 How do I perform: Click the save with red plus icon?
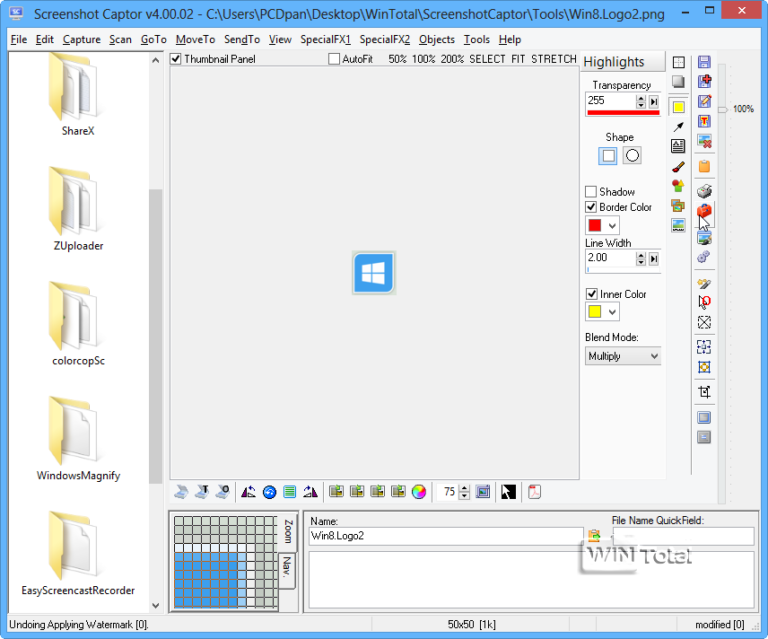click(x=704, y=81)
